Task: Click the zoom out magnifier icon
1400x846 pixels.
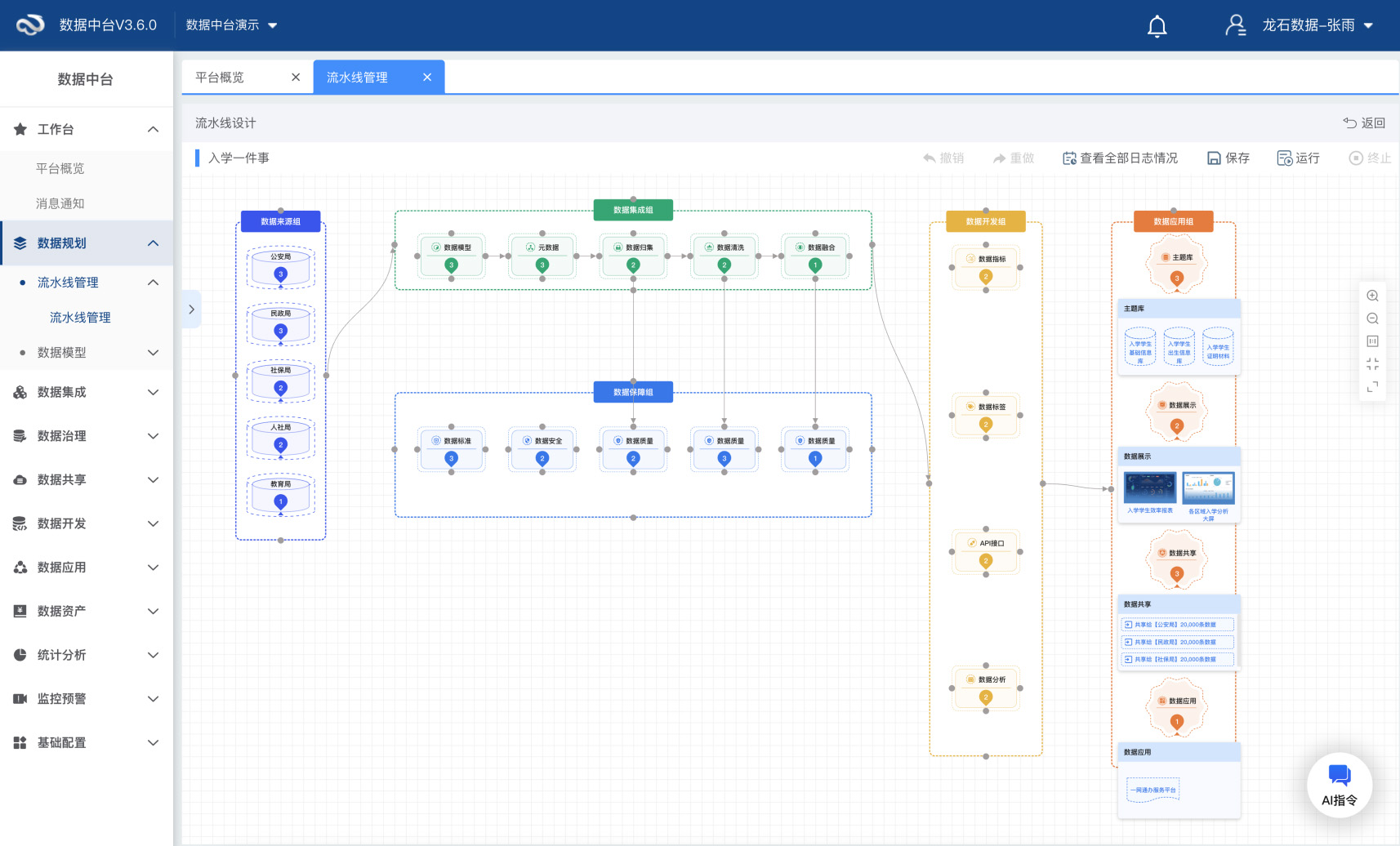Action: pyautogui.click(x=1372, y=318)
